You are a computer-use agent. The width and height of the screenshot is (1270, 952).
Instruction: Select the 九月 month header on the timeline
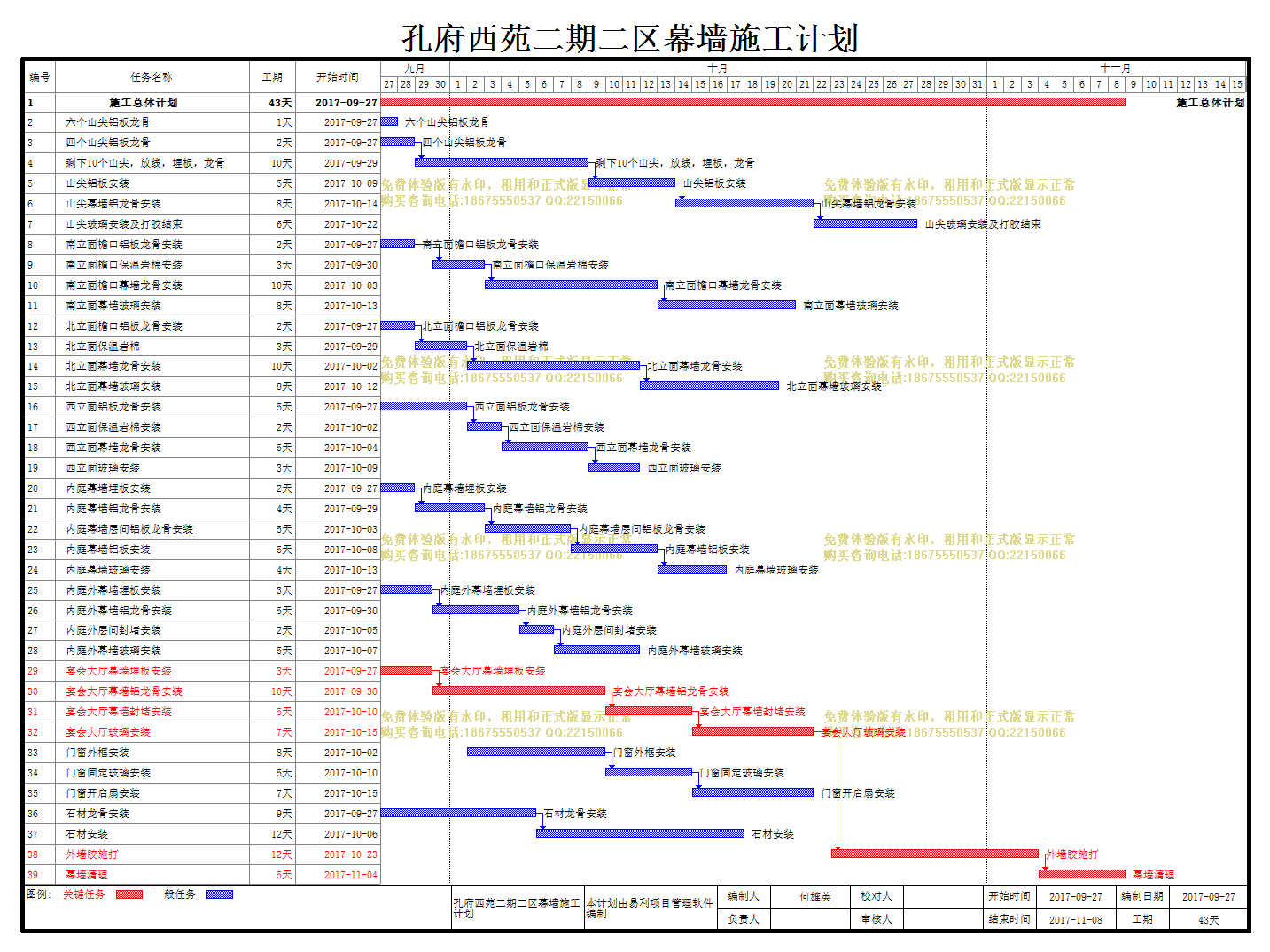click(415, 68)
